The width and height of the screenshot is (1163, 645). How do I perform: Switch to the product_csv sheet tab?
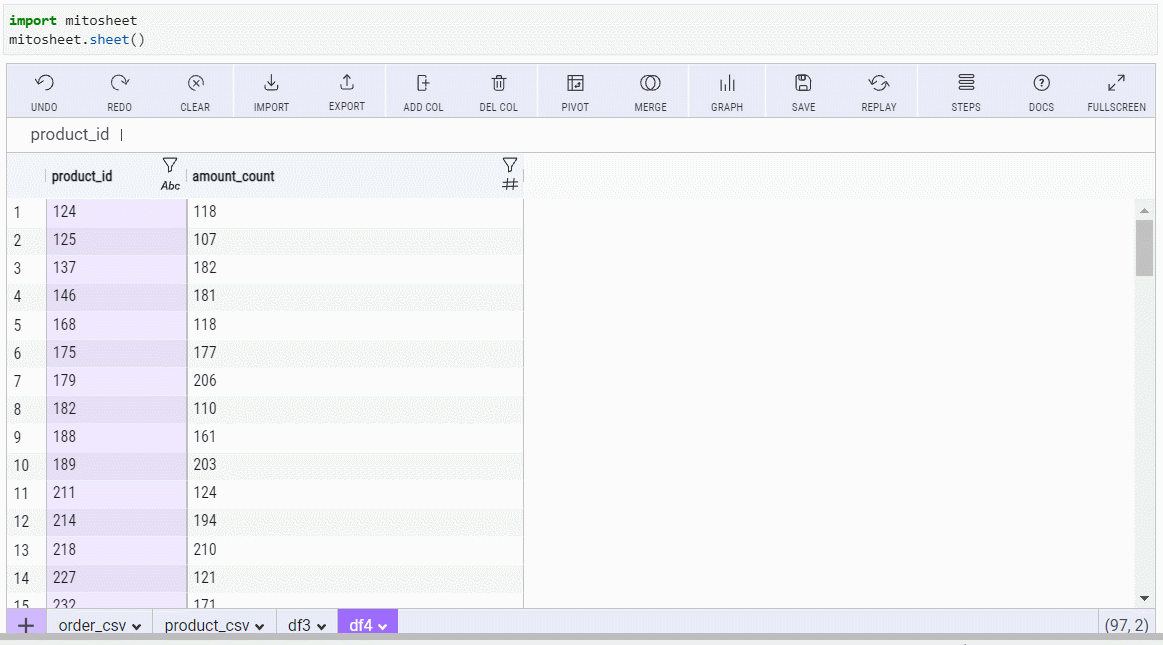tap(206, 626)
